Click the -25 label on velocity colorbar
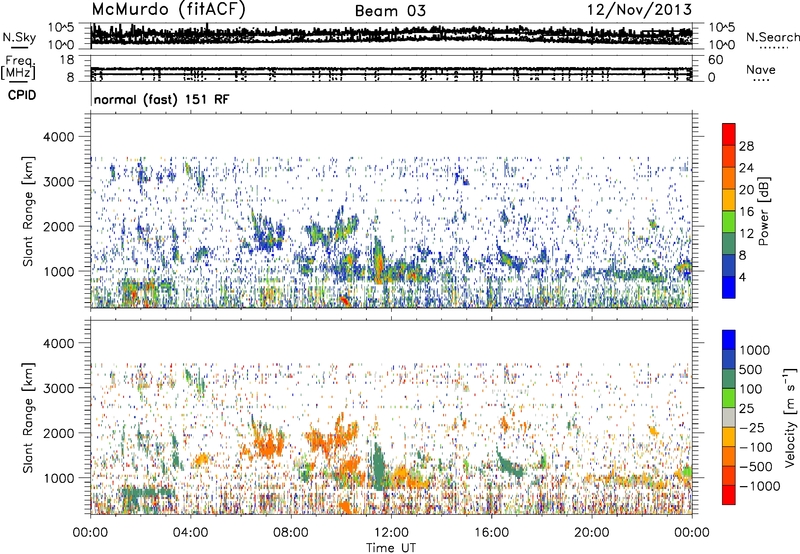This screenshot has height=554, width=800. coord(751,428)
